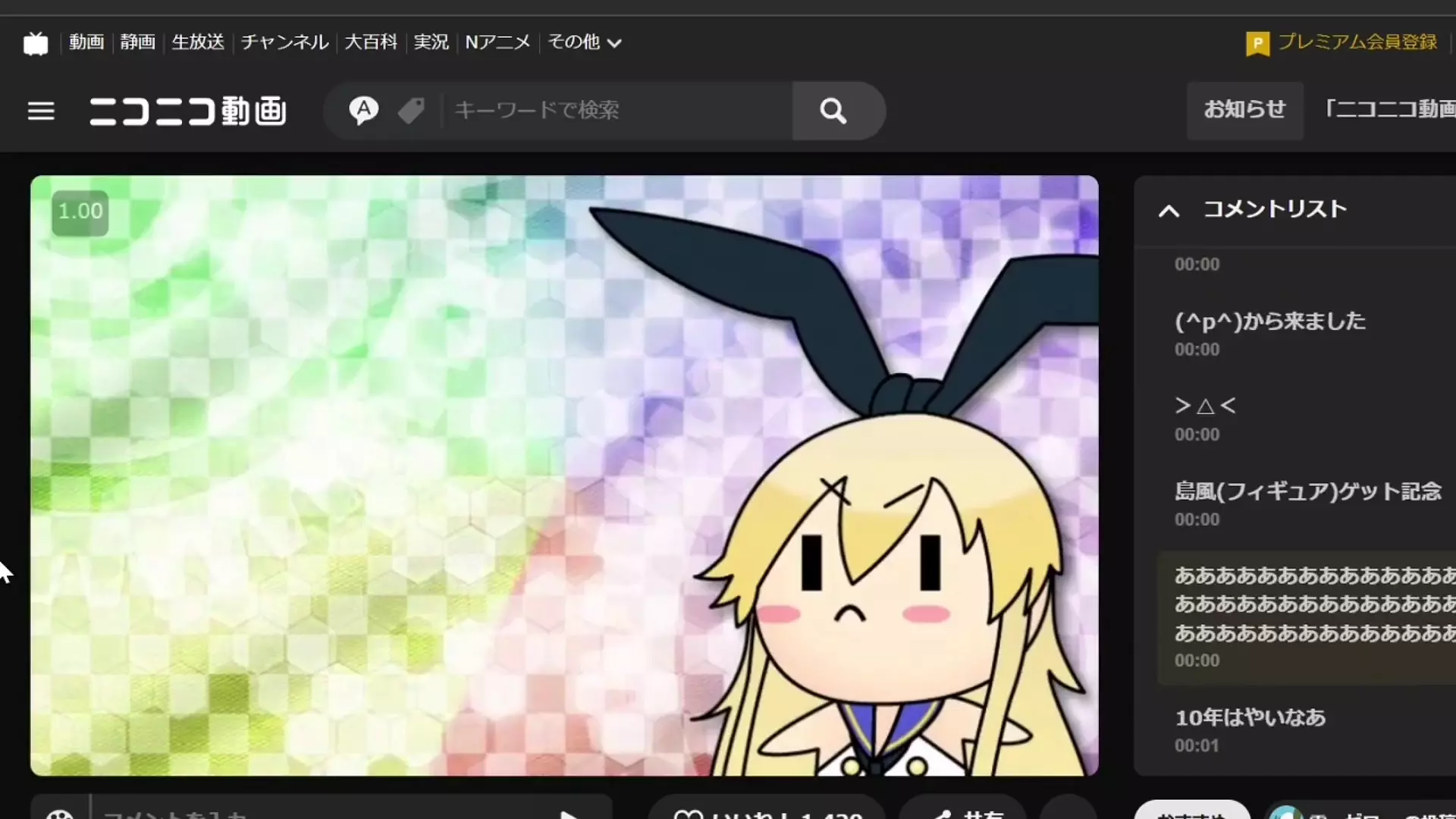The width and height of the screenshot is (1456, 819).
Task: Click the 1.00 playback speed badge
Action: coord(80,212)
